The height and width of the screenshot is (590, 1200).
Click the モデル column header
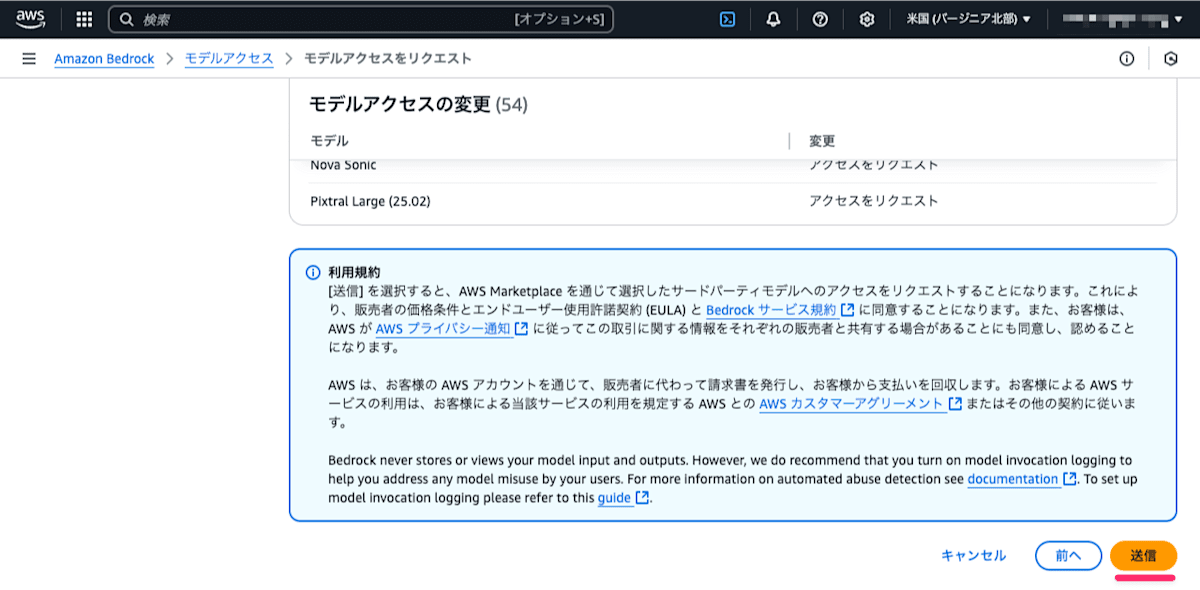pyautogui.click(x=329, y=141)
